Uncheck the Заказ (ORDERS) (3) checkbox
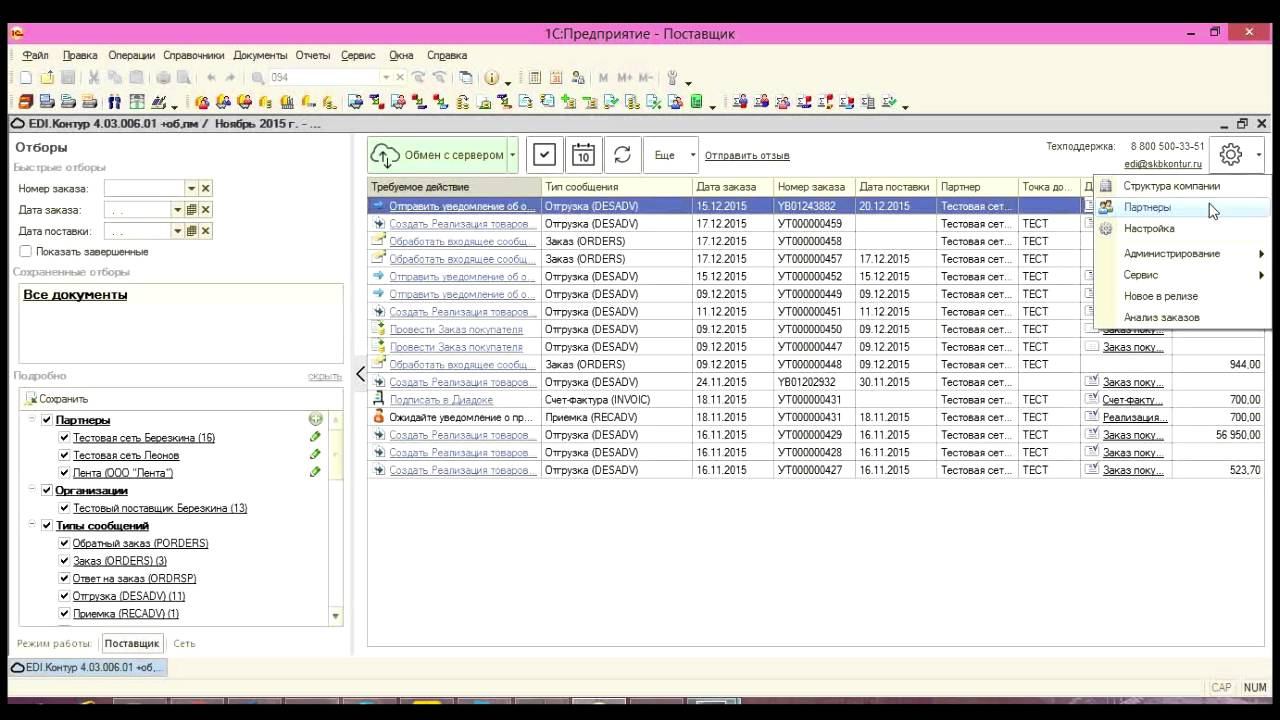The image size is (1280, 720). [65, 561]
